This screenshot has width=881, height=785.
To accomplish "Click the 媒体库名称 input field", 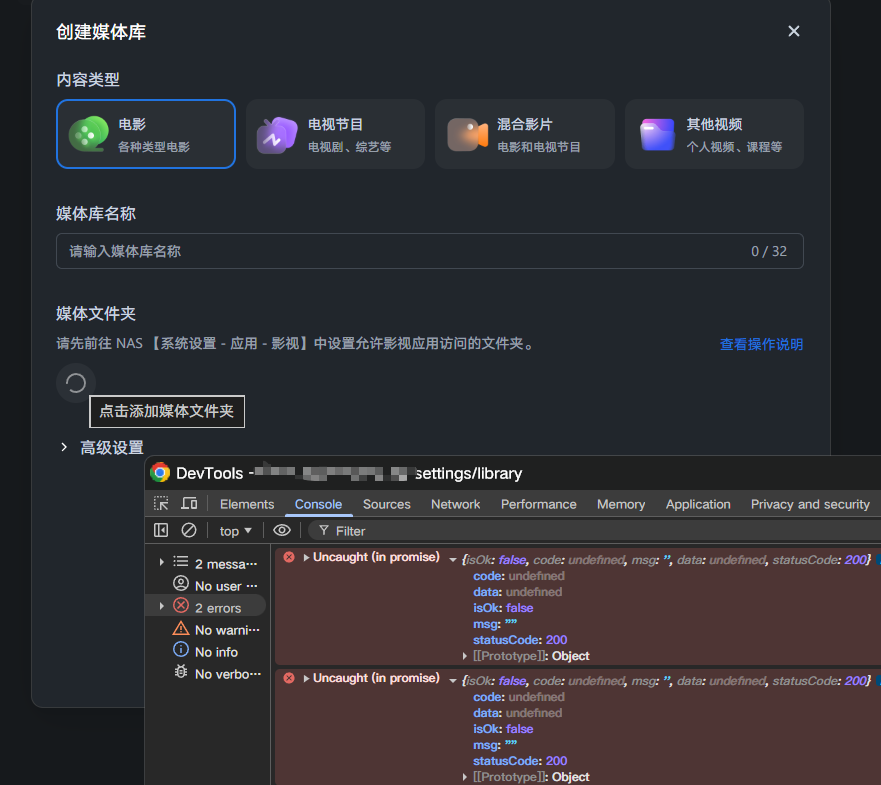I will click(x=400, y=251).
